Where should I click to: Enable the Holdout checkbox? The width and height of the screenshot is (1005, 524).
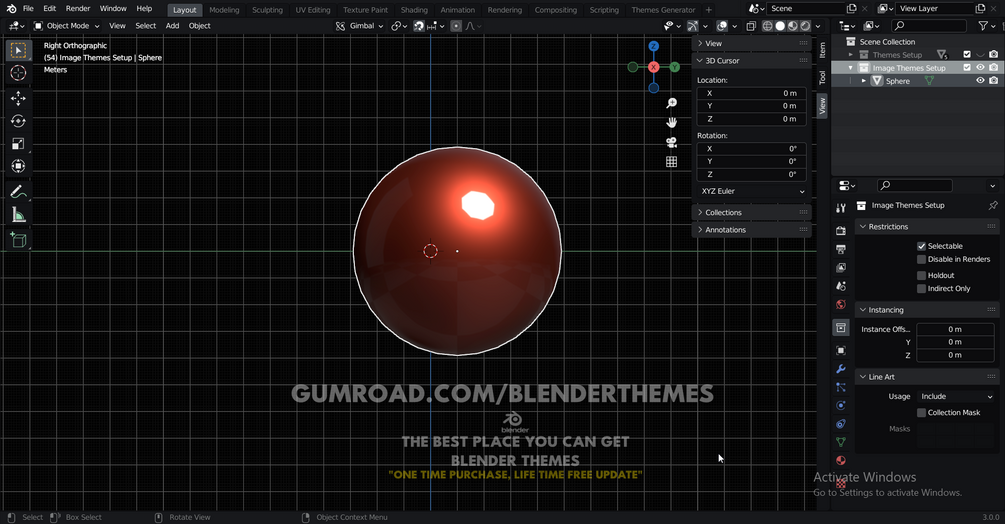(921, 275)
